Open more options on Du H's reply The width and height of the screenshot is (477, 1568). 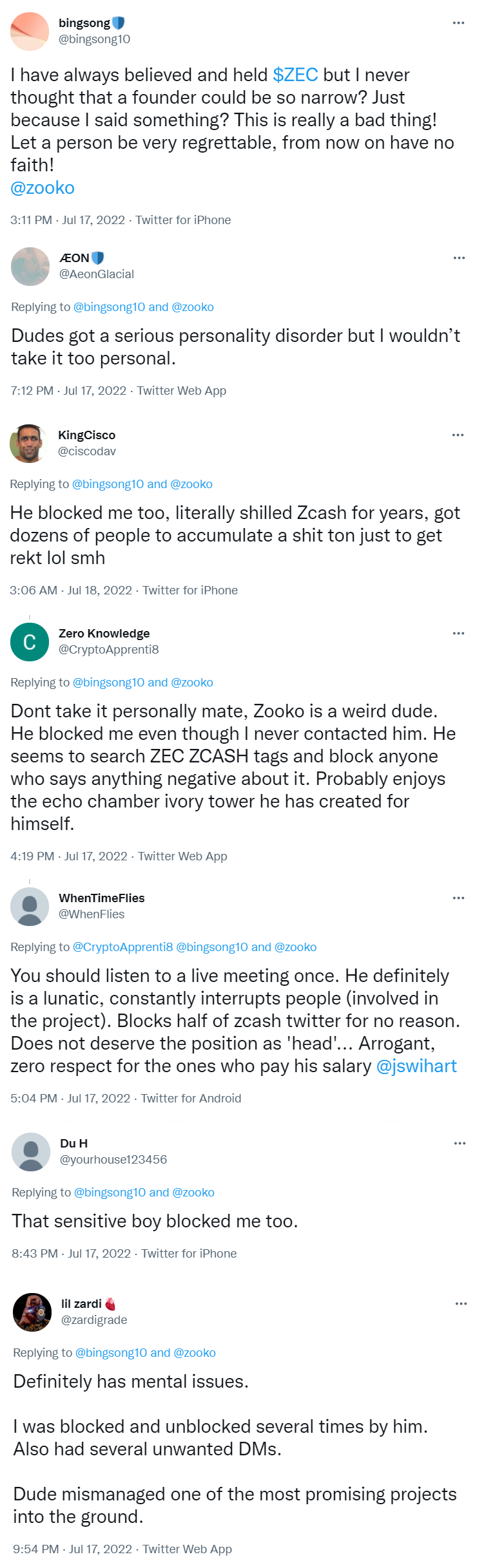pos(460,1144)
